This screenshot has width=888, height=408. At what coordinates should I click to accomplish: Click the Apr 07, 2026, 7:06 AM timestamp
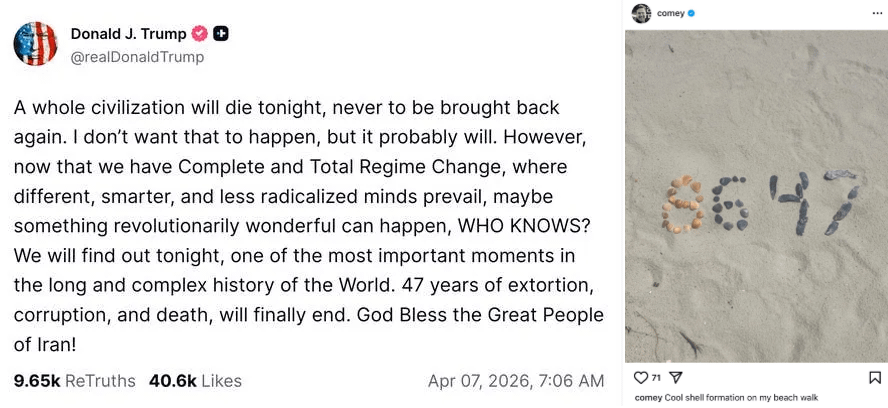pyautogui.click(x=516, y=381)
